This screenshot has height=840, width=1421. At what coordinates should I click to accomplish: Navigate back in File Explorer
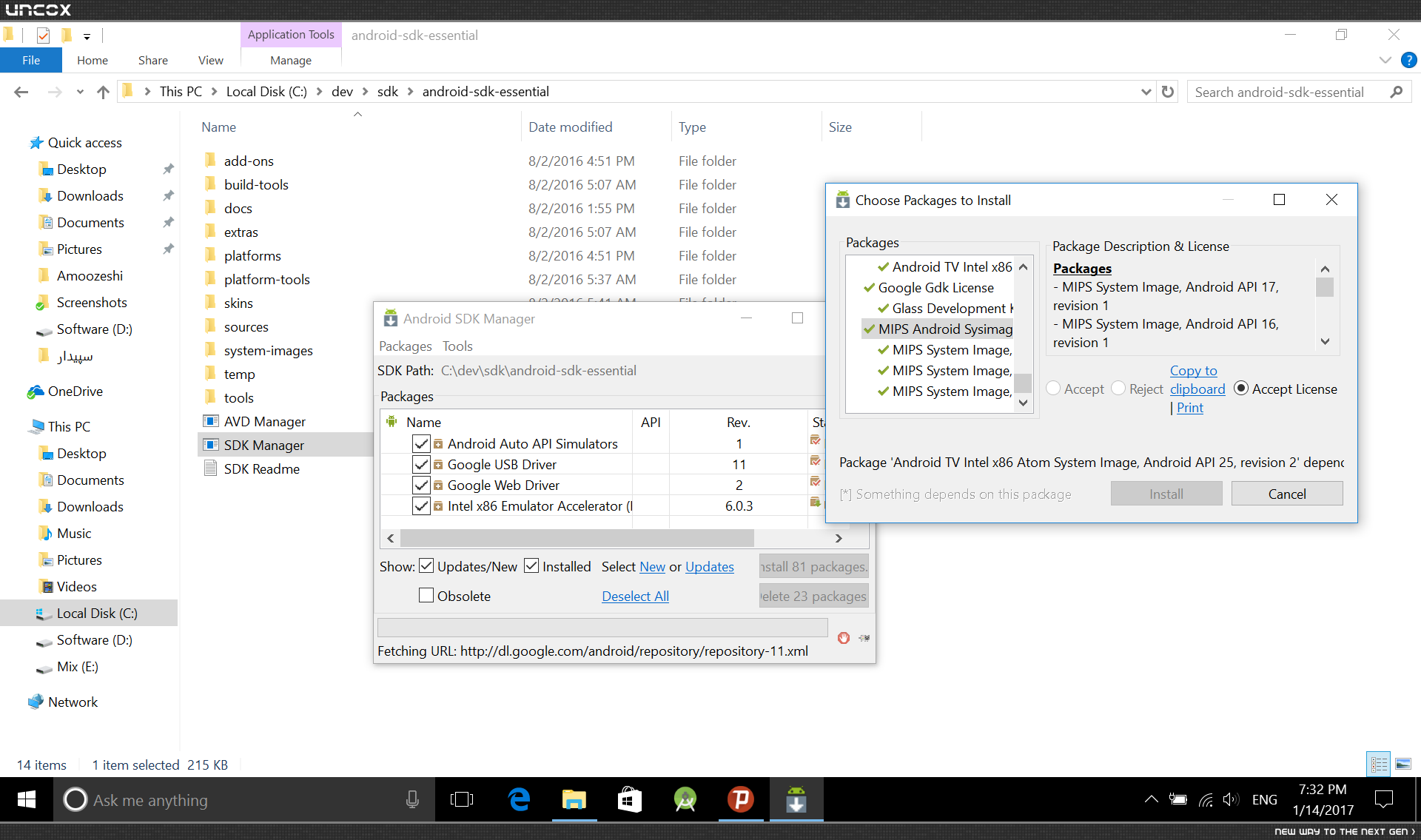pos(21,92)
